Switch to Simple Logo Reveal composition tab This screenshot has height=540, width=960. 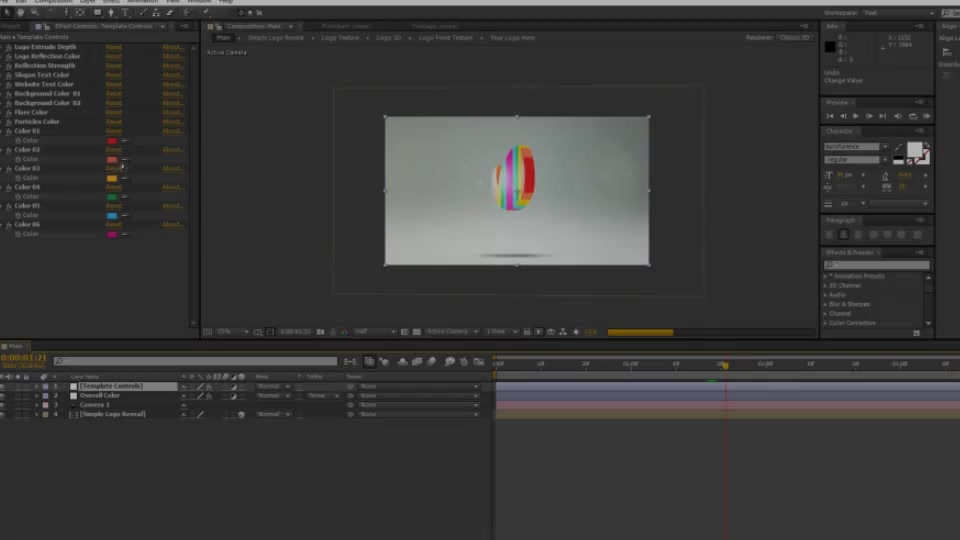pos(276,38)
